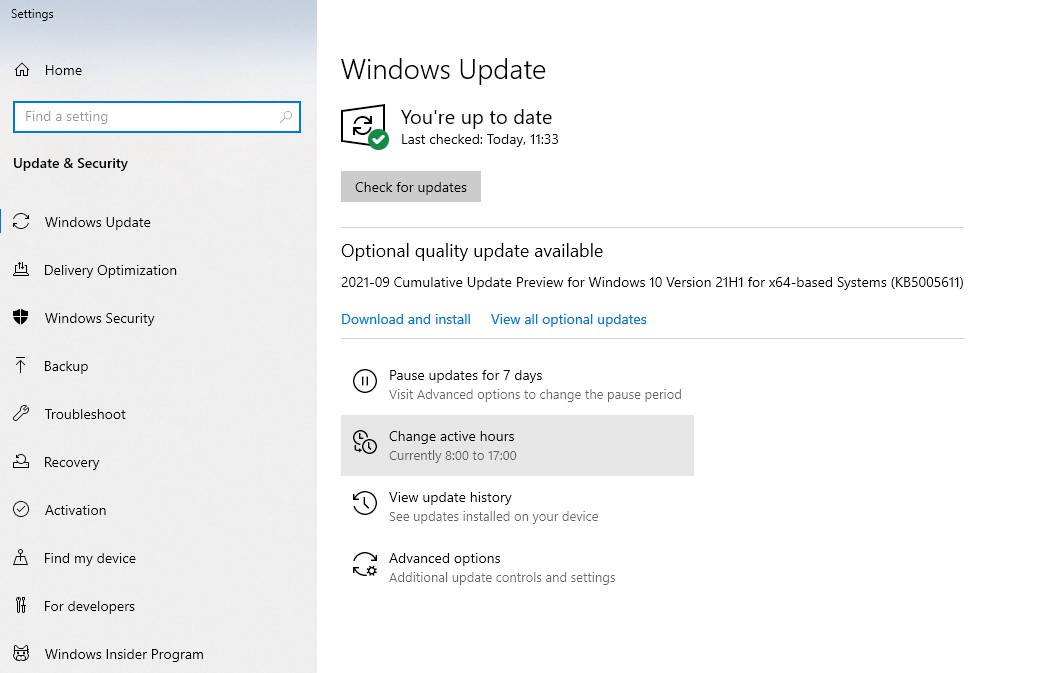The width and height of the screenshot is (1053, 673).
Task: Click the Troubleshoot wrench icon
Action: pos(21,414)
